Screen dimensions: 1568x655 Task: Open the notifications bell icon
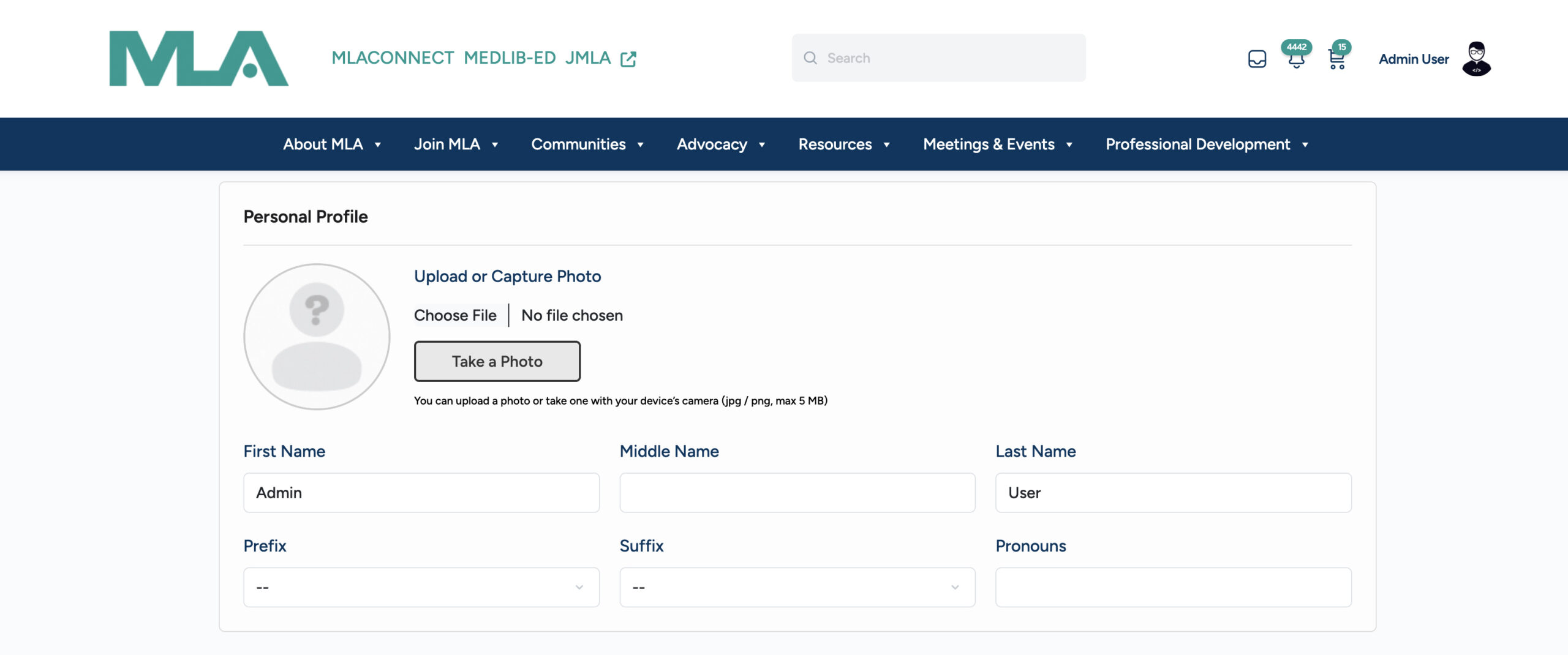tap(1295, 59)
